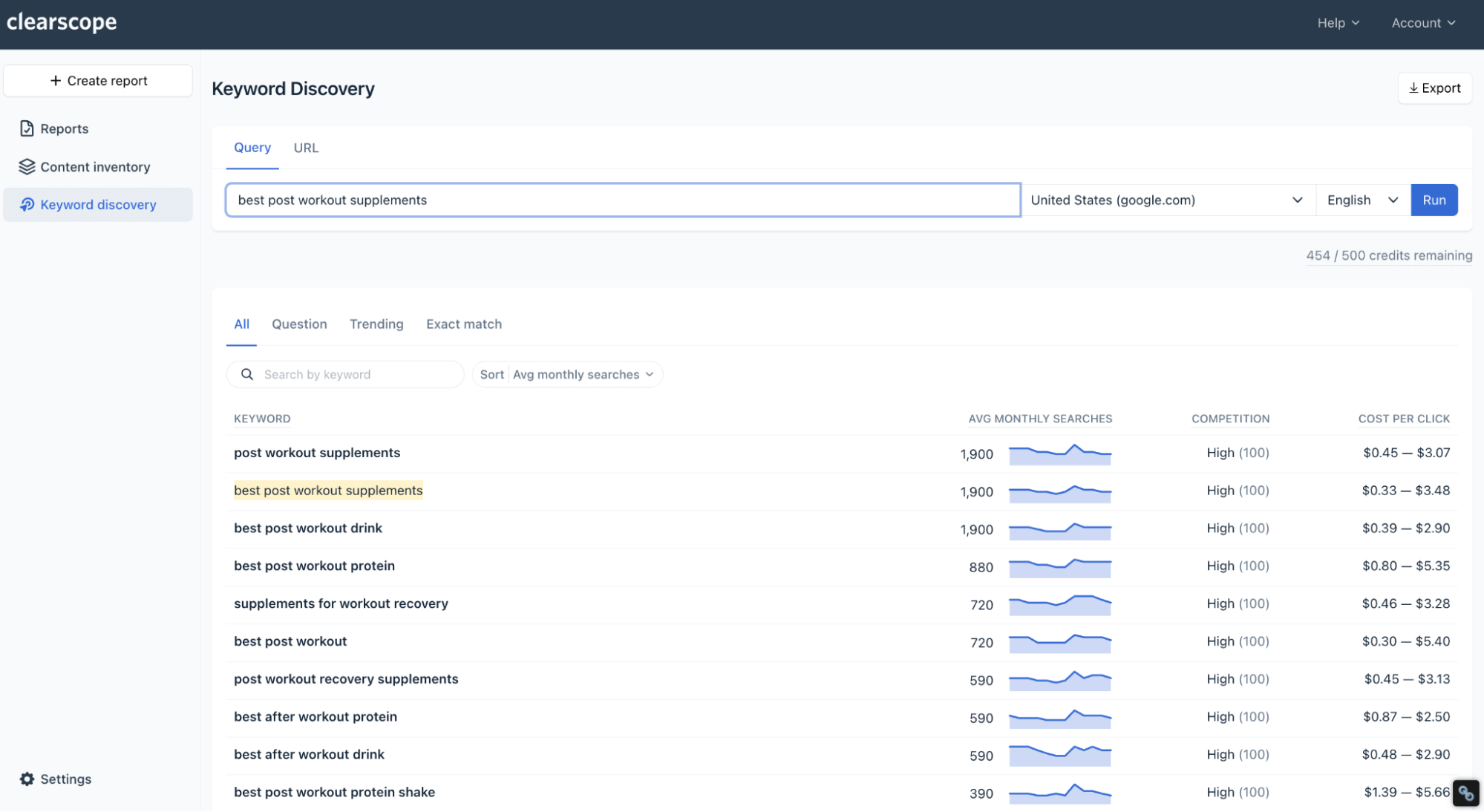Open the United States country dropdown
1484x812 pixels.
click(1167, 200)
